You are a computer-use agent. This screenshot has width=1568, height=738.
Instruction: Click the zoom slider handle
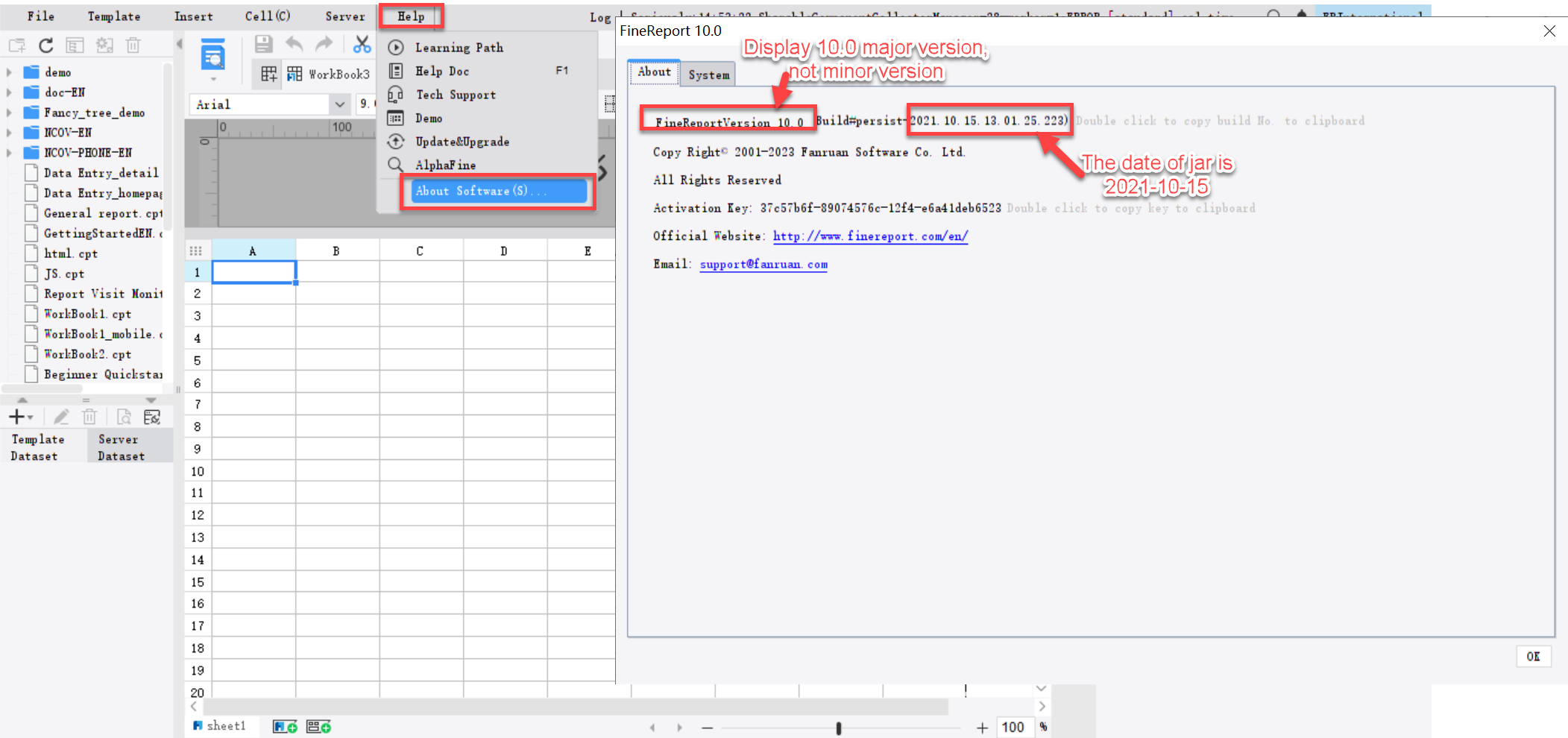[x=839, y=728]
